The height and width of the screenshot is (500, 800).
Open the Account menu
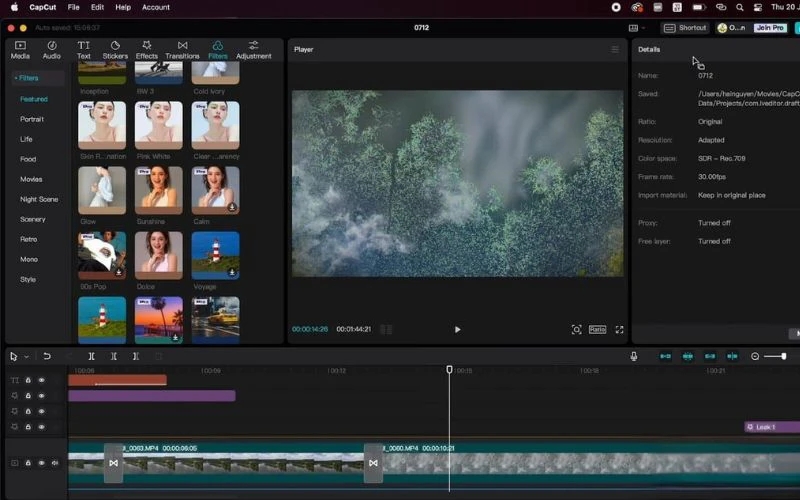(156, 7)
